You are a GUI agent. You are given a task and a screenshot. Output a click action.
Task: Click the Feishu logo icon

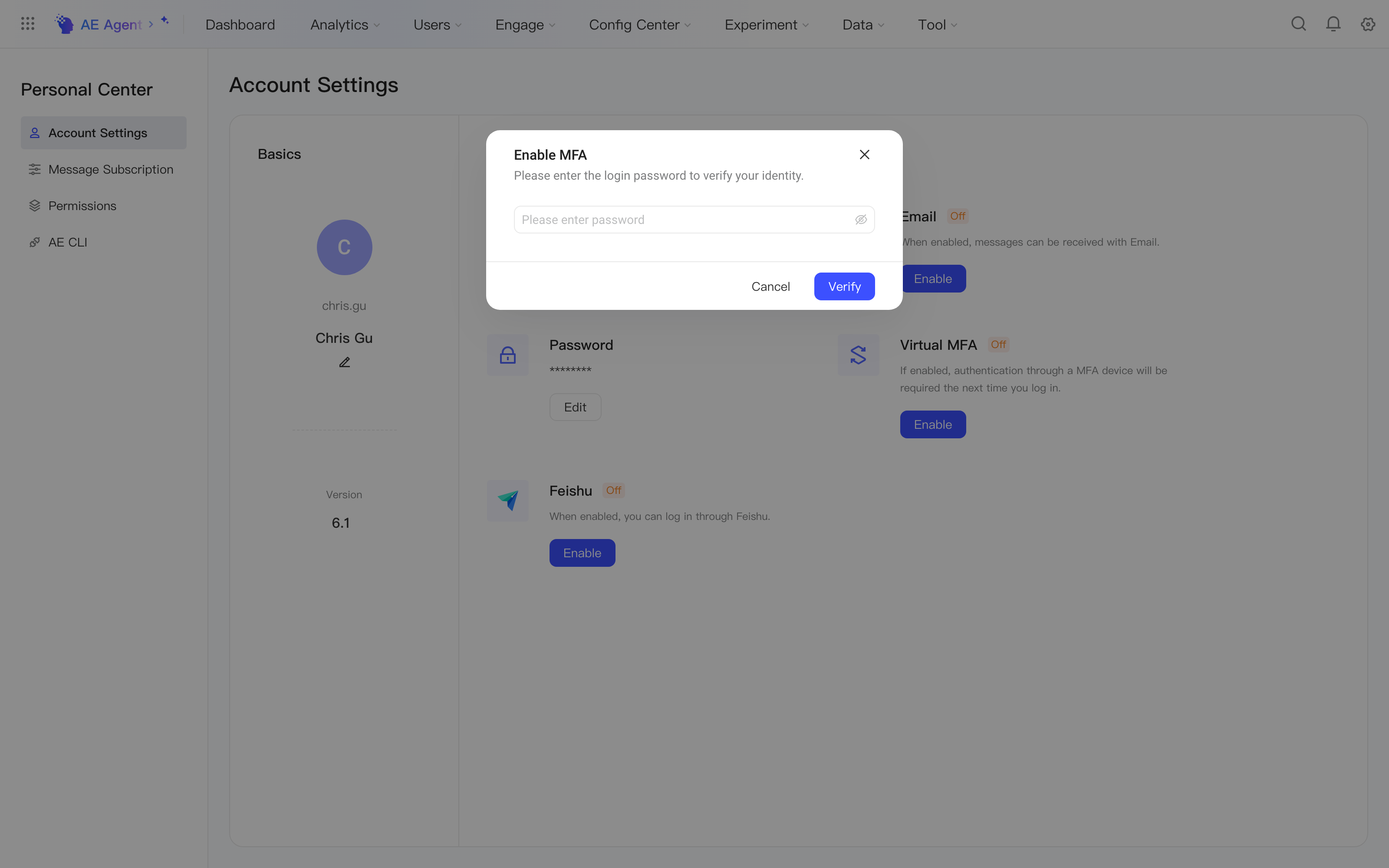tap(508, 501)
